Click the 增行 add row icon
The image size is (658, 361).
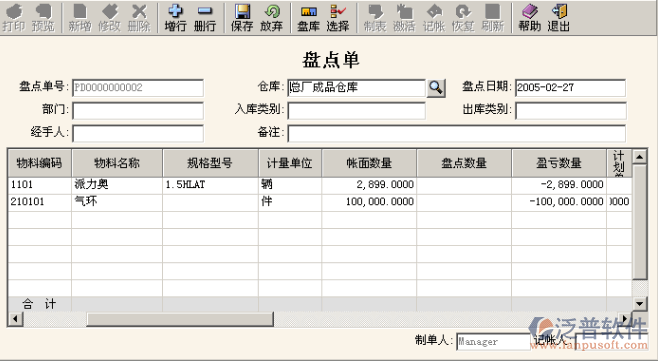click(175, 18)
